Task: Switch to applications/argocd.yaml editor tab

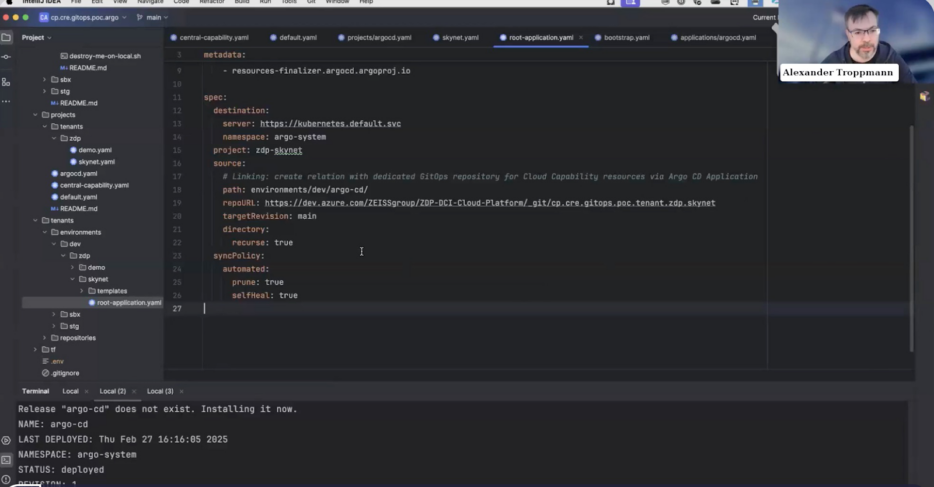Action: coord(713,38)
